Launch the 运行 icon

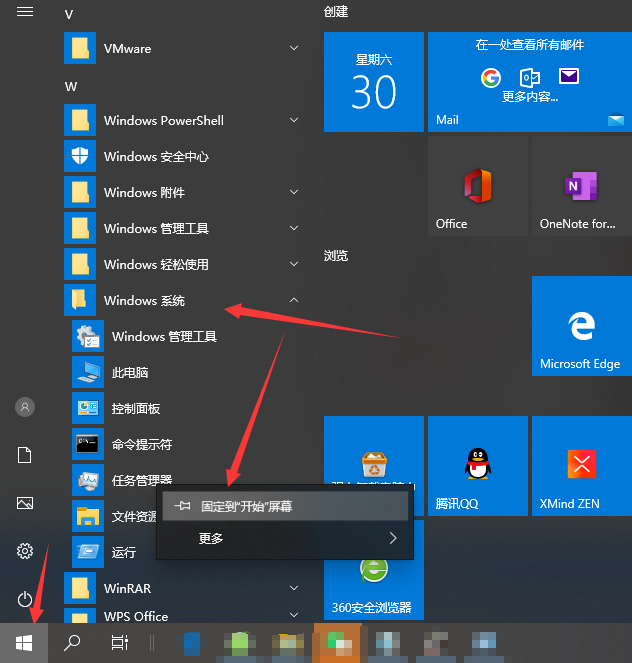tap(88, 552)
